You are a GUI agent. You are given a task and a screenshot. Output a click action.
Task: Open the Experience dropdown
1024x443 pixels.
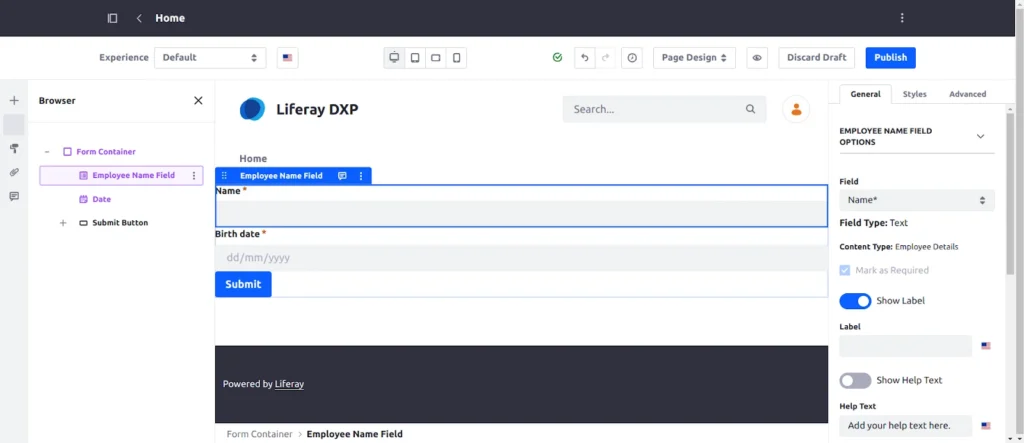tap(210, 57)
